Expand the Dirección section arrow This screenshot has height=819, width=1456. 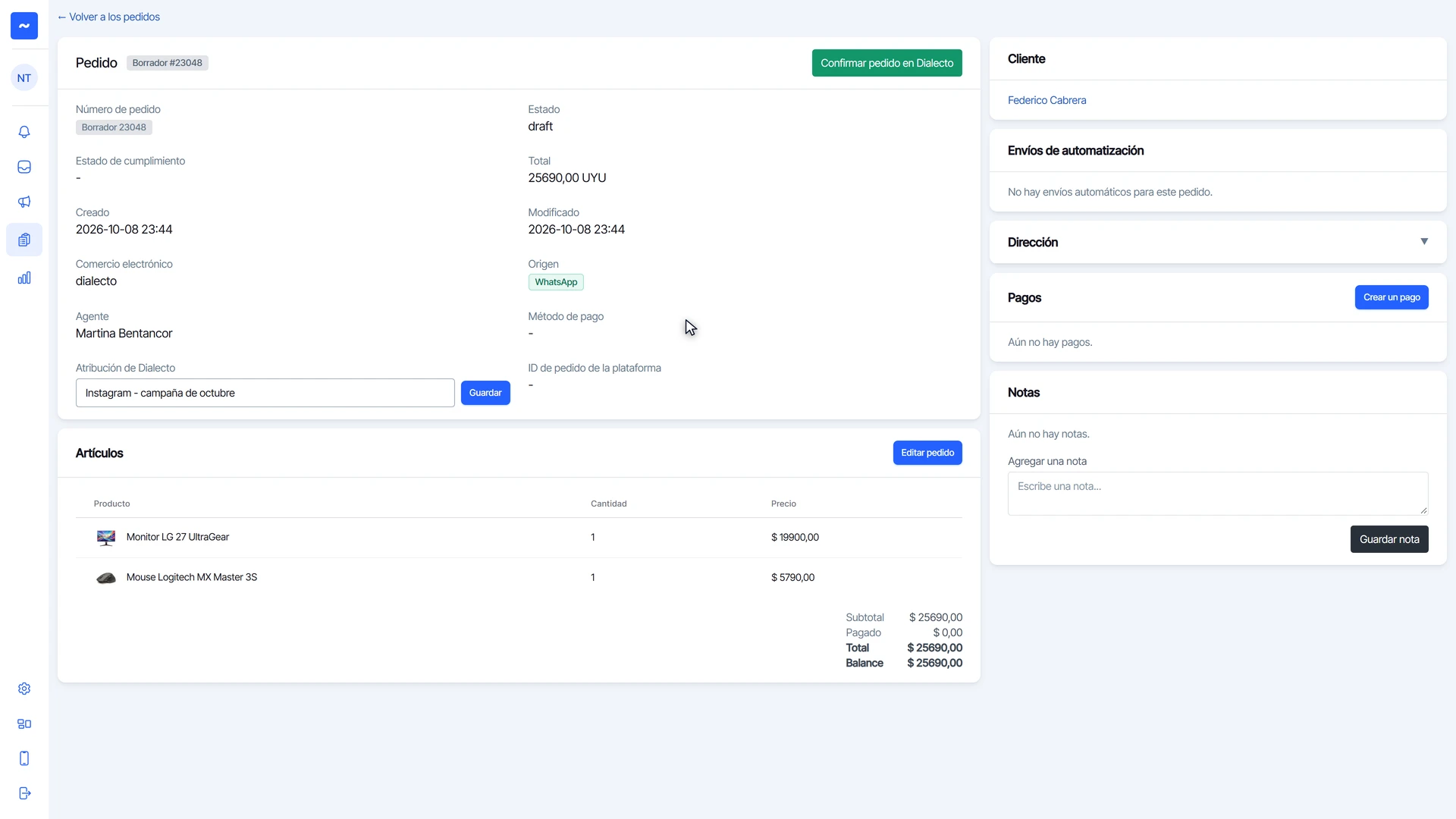[x=1424, y=242]
